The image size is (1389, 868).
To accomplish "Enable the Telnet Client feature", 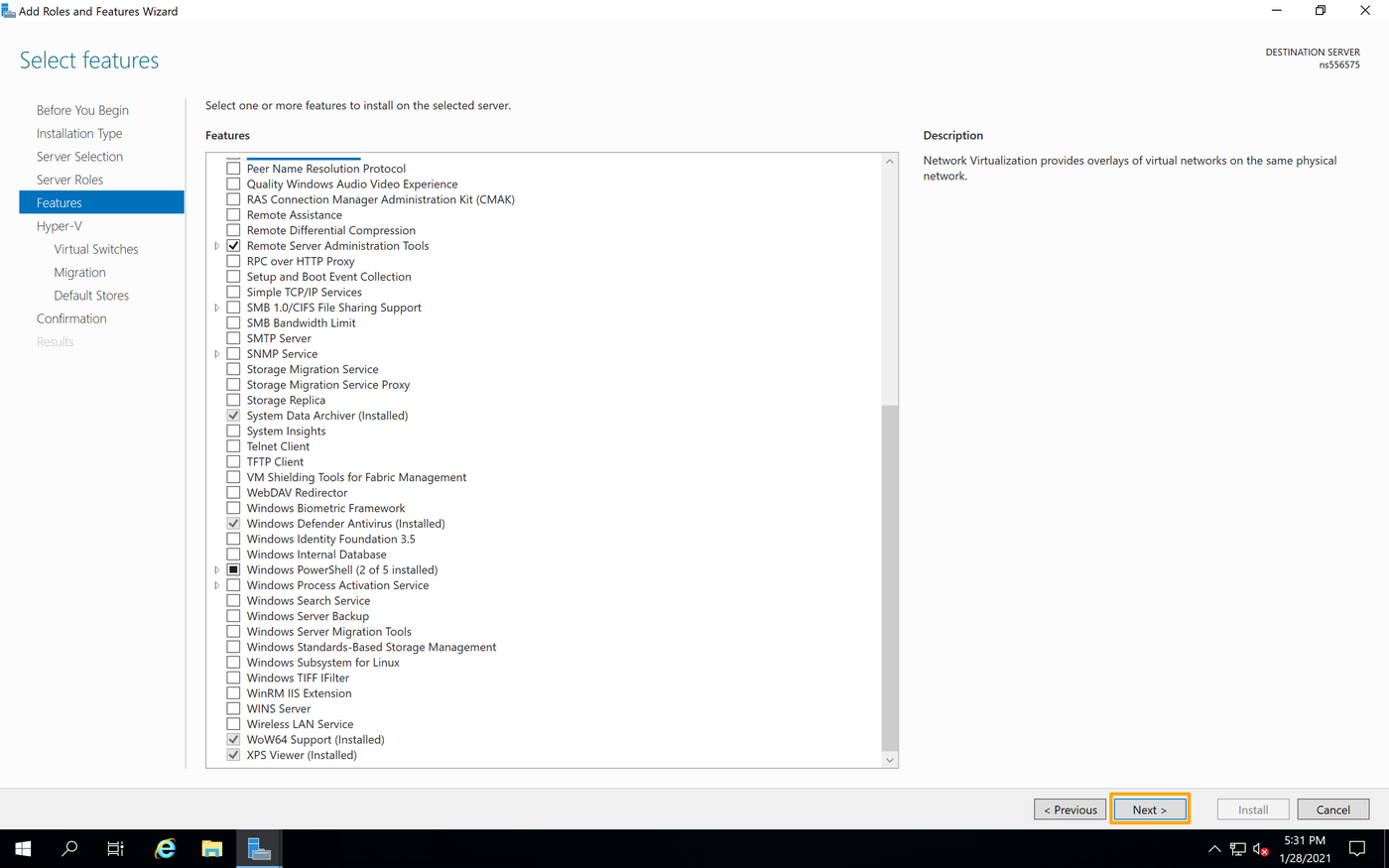I will pyautogui.click(x=232, y=445).
